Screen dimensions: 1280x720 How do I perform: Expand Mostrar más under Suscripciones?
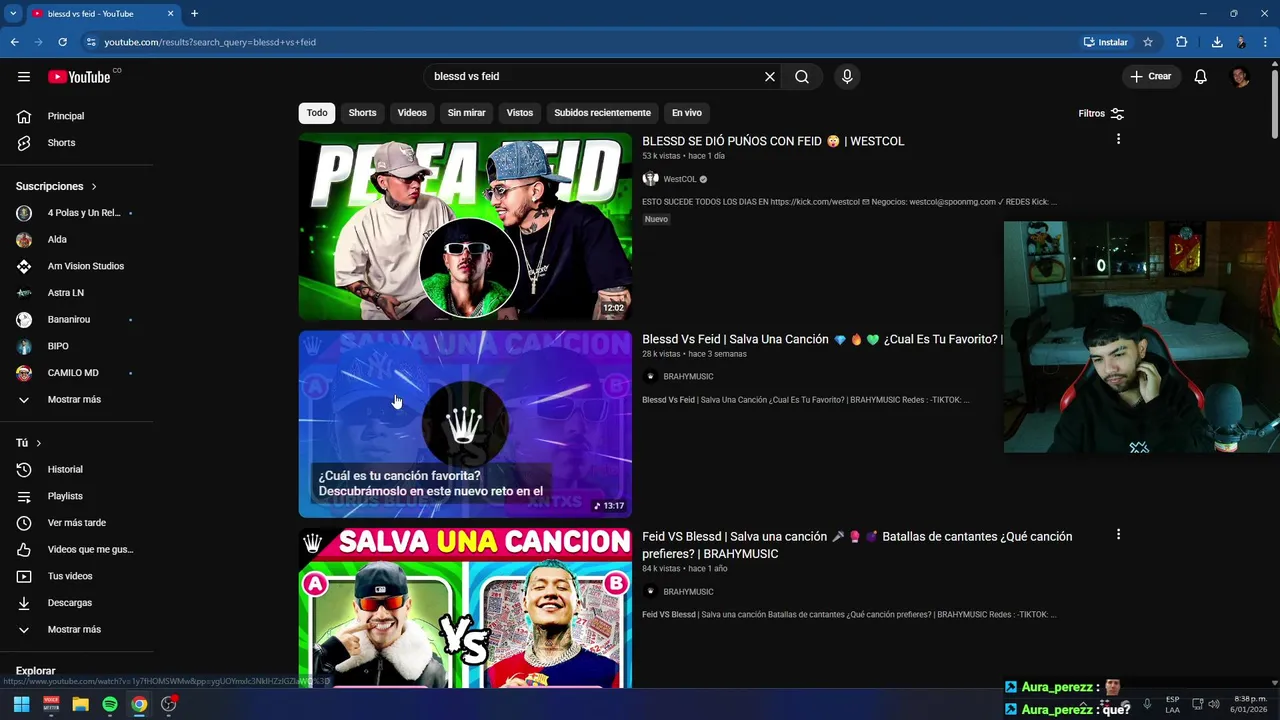point(77,400)
